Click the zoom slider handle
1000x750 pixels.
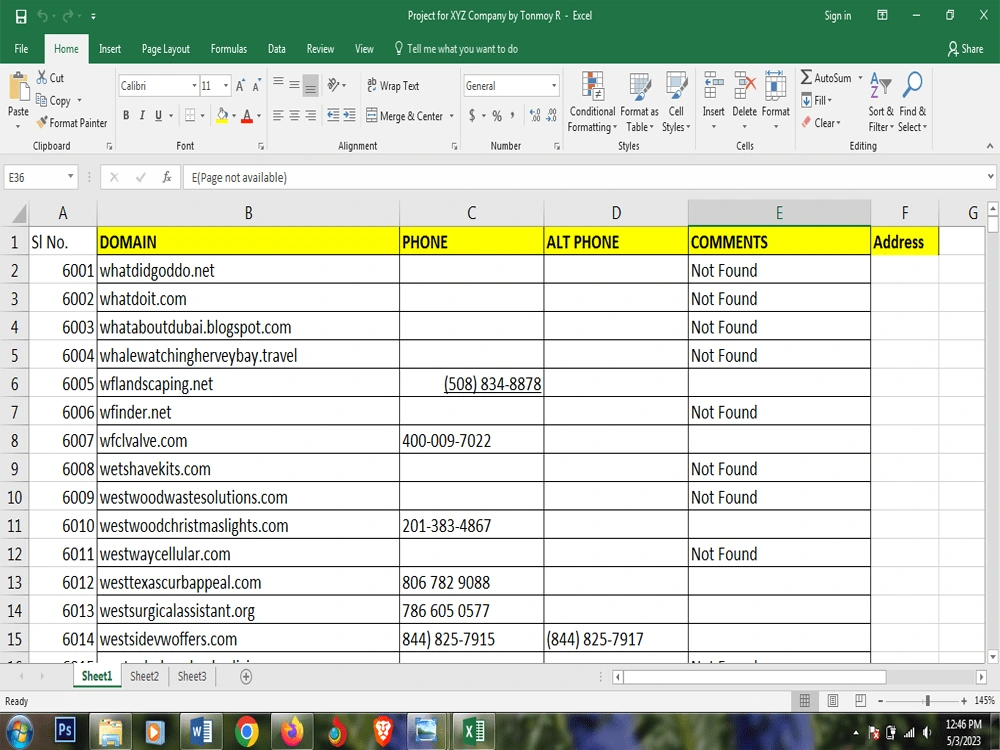[x=927, y=701]
